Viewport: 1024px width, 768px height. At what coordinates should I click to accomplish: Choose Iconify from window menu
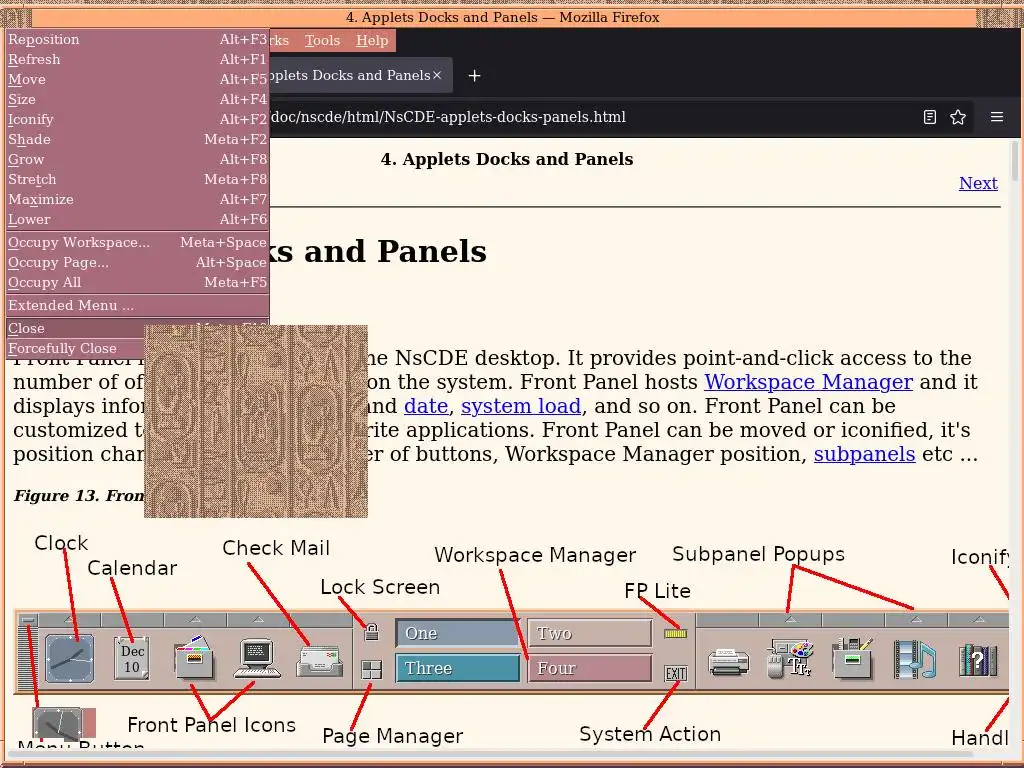[137, 120]
